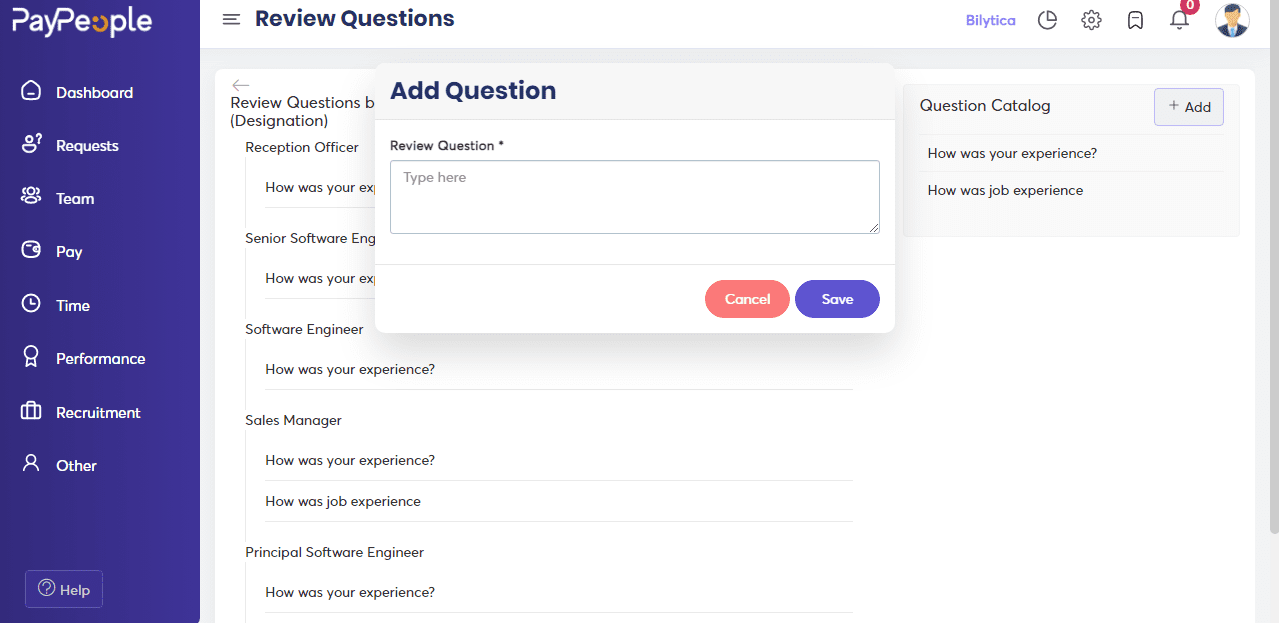The image size is (1279, 623).
Task: Click the hamburger menu icon
Action: click(231, 20)
